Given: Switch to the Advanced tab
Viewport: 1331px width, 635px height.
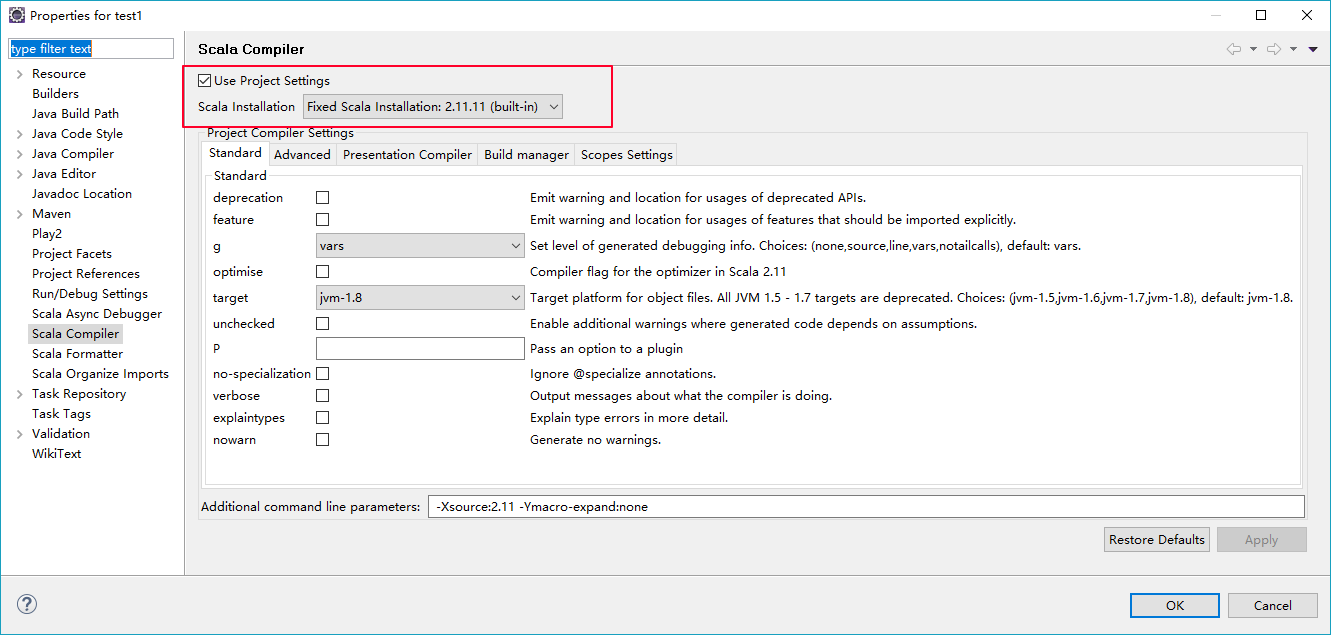Looking at the screenshot, I should (x=302, y=155).
